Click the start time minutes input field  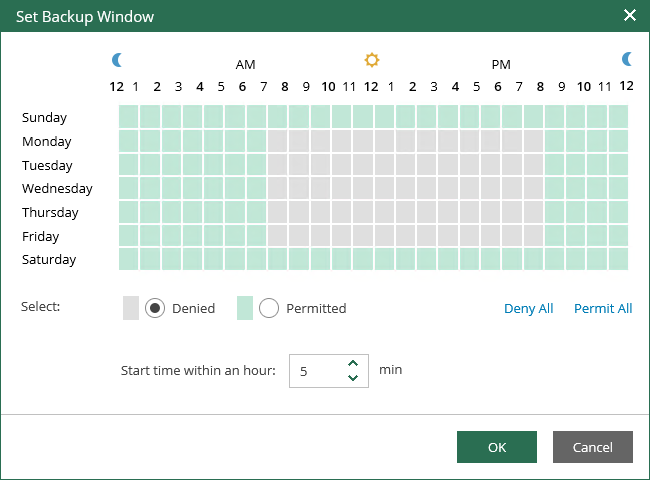329,371
